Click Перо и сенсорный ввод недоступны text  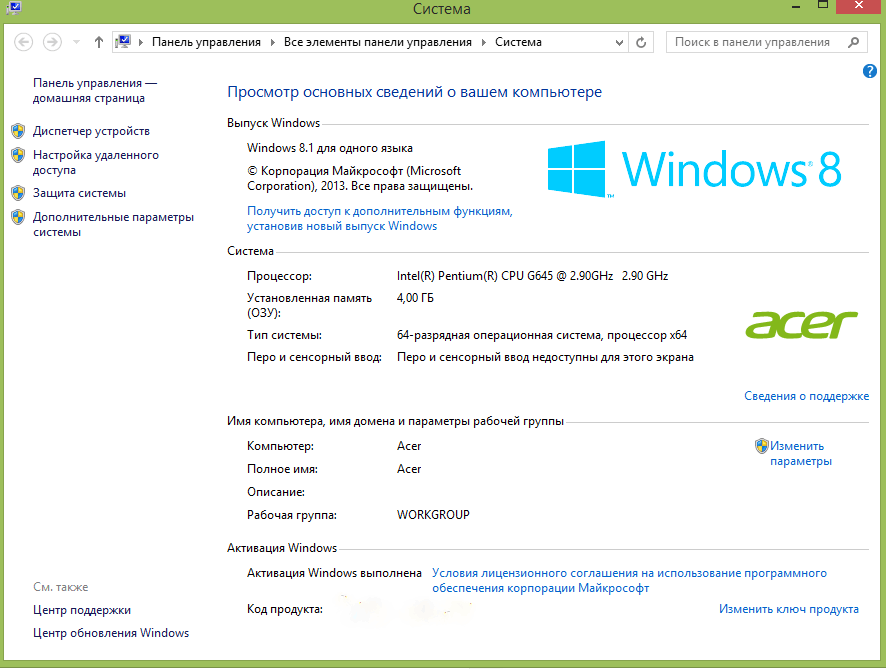(x=545, y=357)
